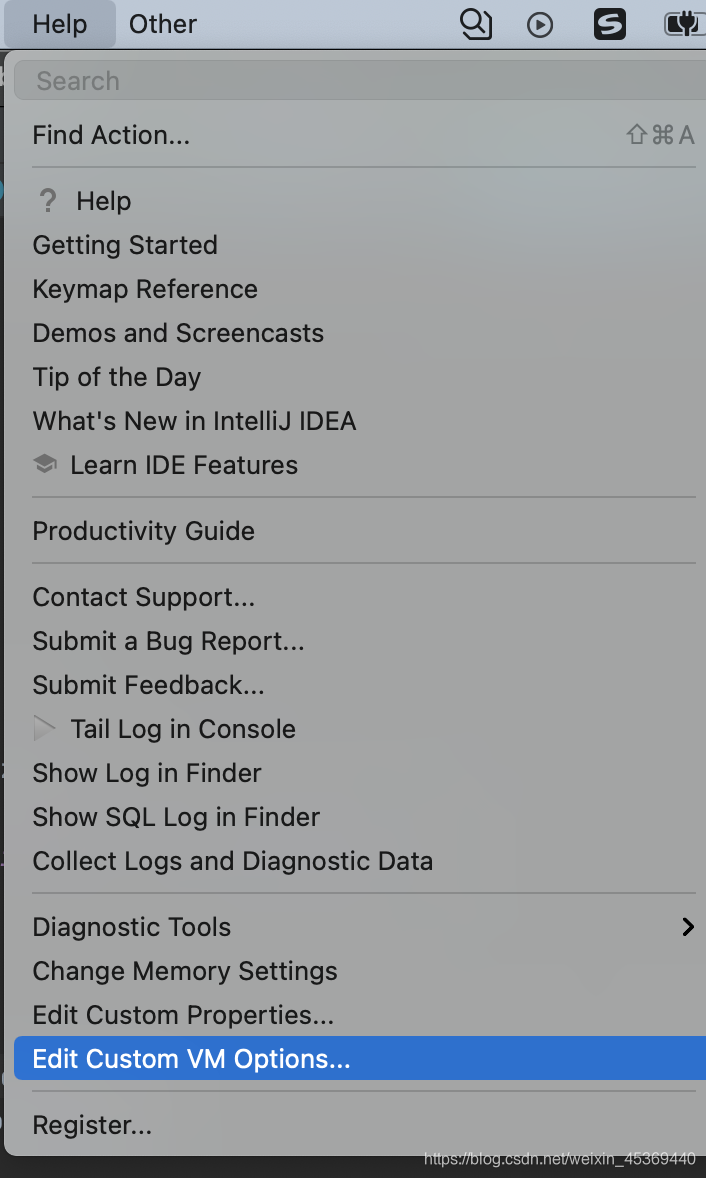The image size is (706, 1178).
Task: Click Submit a Bug Report
Action: coord(168,640)
